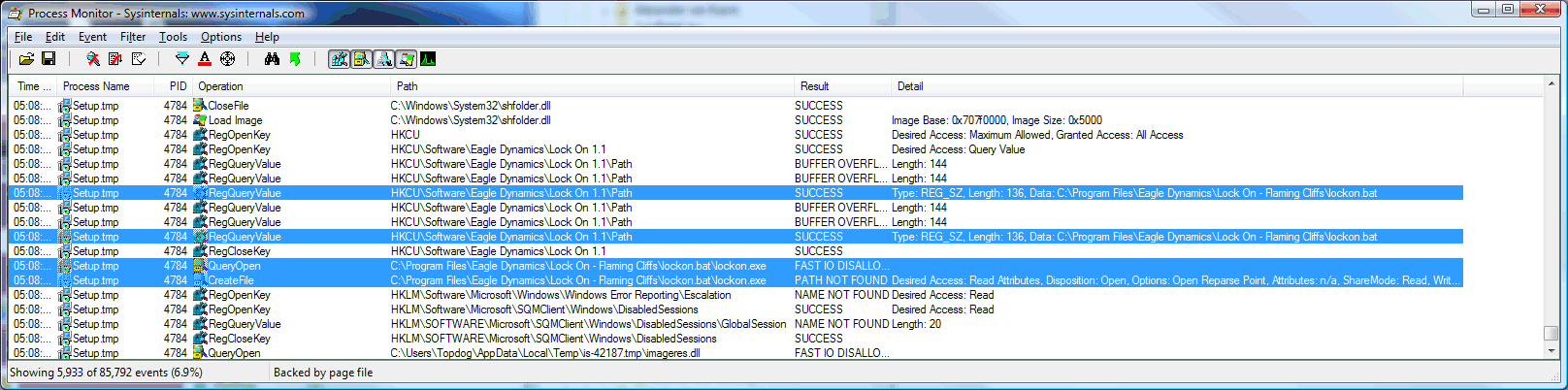Click the PID column header
The image size is (1568, 390).
click(174, 86)
